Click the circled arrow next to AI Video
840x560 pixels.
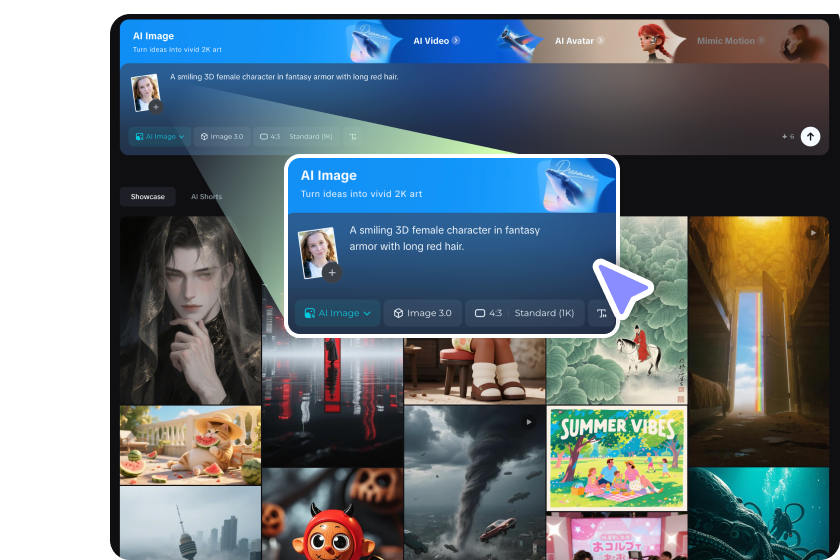[456, 40]
